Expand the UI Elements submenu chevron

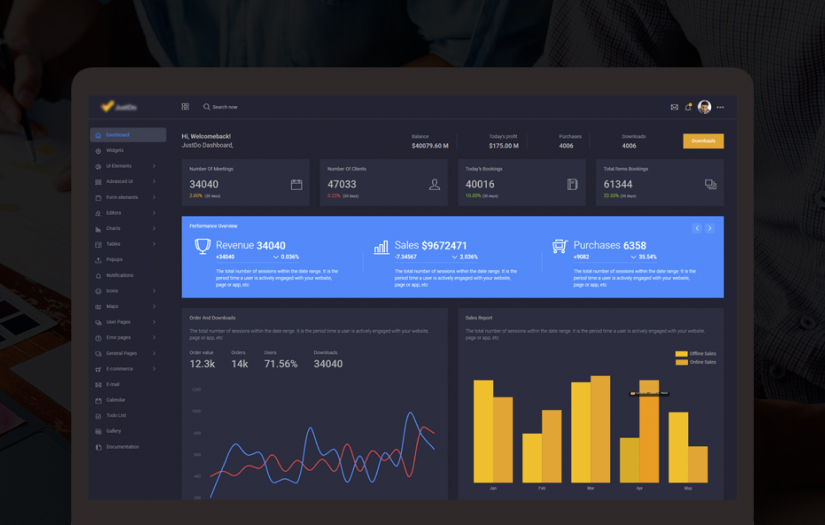click(x=154, y=166)
